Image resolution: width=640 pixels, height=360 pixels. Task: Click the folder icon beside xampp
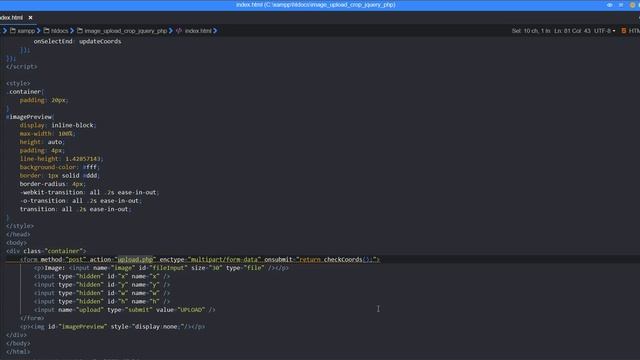point(13,31)
